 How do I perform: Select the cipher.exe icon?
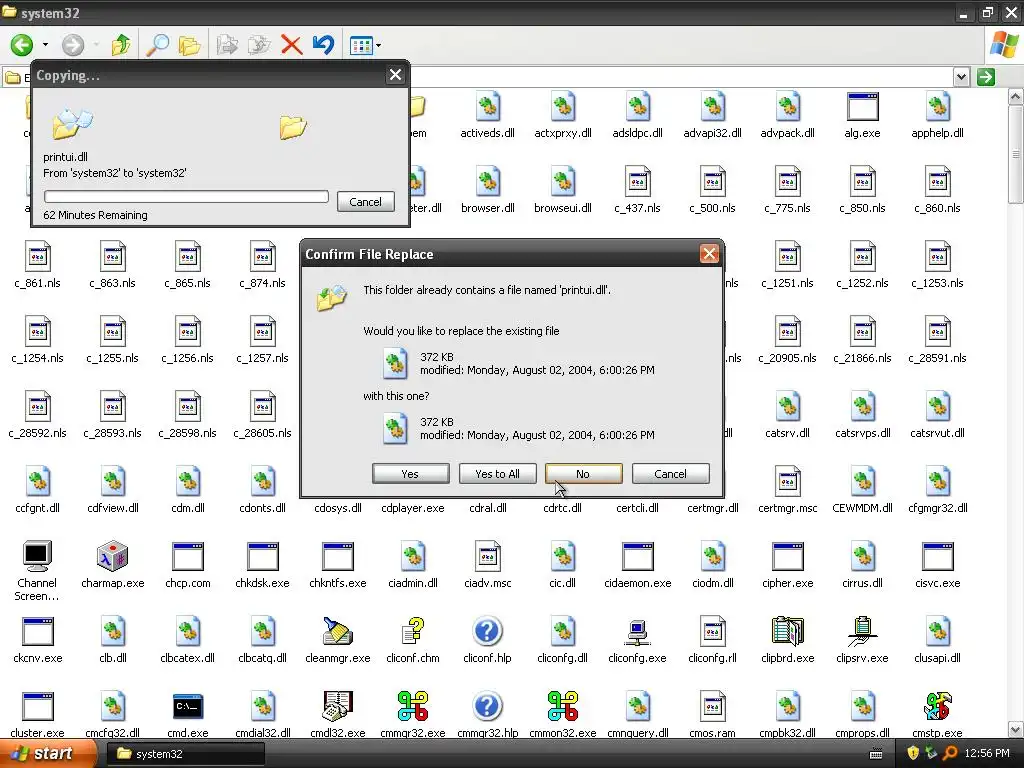788,557
